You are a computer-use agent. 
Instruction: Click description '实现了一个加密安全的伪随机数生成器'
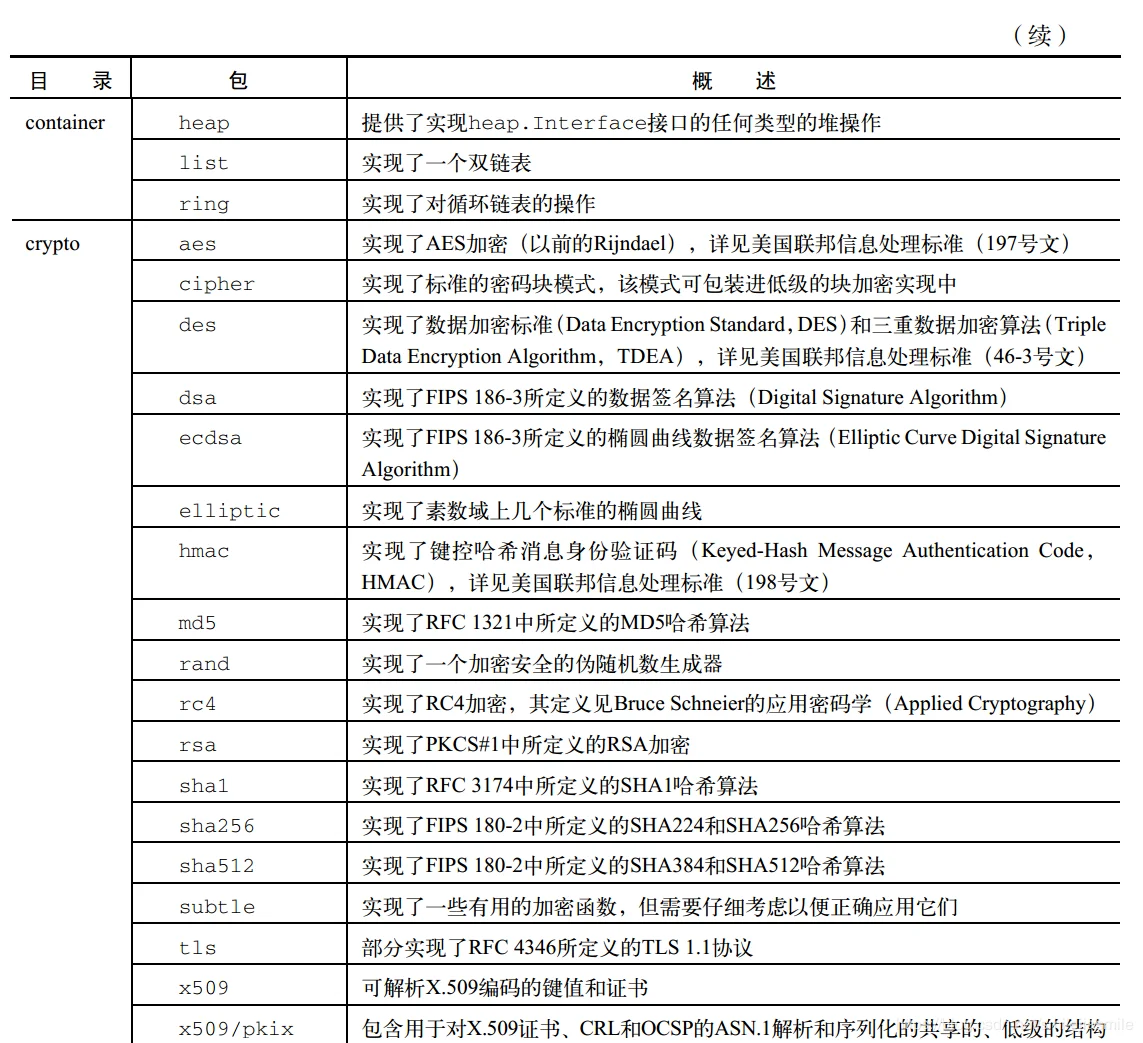[x=542, y=664]
